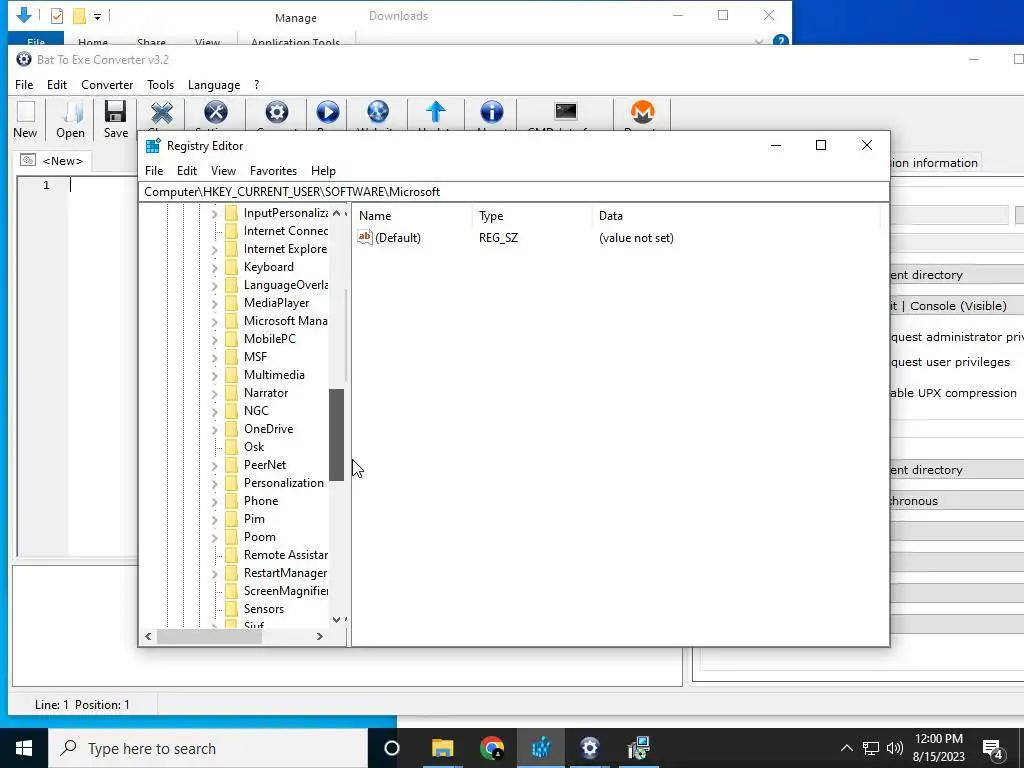The image size is (1024, 768).
Task: Click the New icon in Bat To Exe toolbar
Action: pos(25,112)
